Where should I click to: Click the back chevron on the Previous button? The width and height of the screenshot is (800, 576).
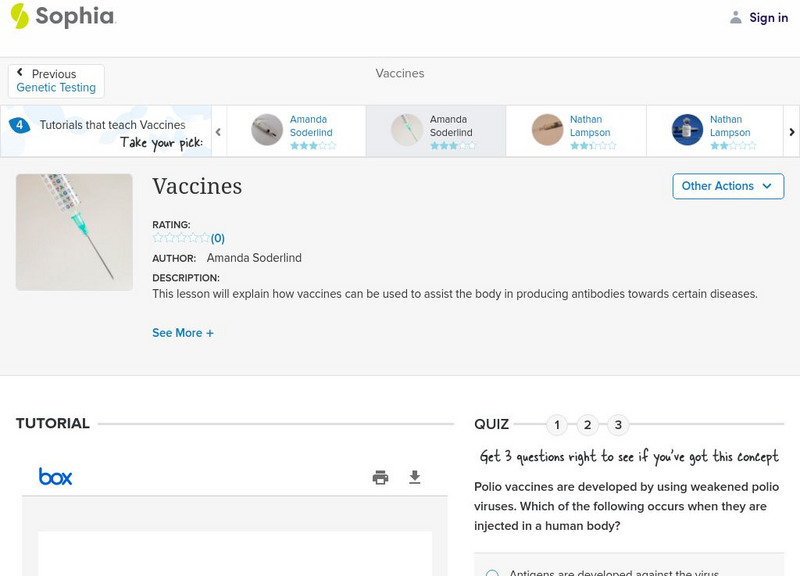tap(20, 72)
